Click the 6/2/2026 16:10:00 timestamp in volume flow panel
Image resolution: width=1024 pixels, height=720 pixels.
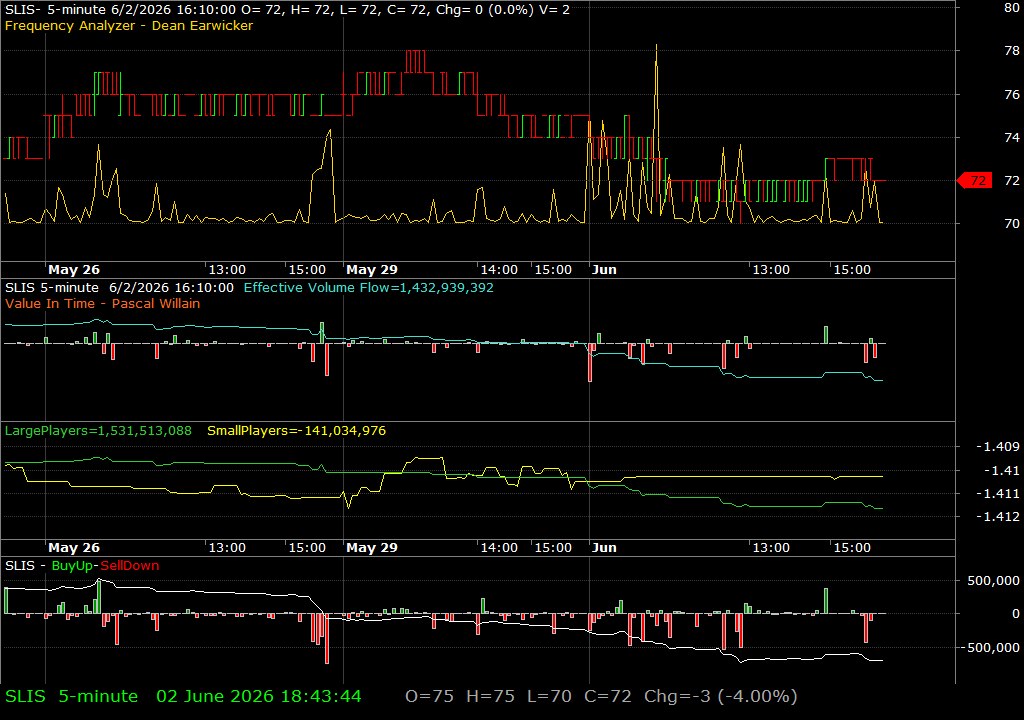pyautogui.click(x=171, y=287)
